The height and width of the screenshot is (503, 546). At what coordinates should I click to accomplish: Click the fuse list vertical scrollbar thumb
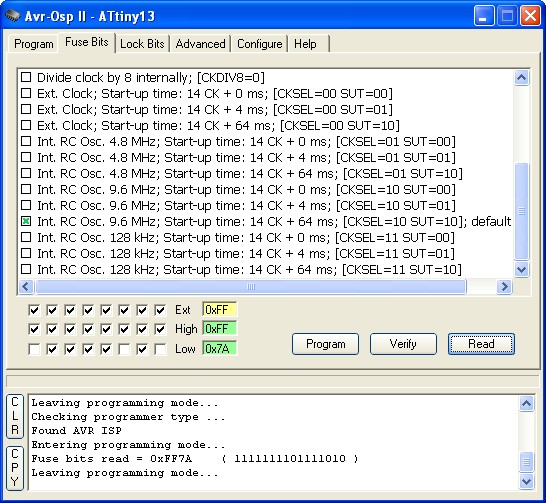(x=521, y=211)
